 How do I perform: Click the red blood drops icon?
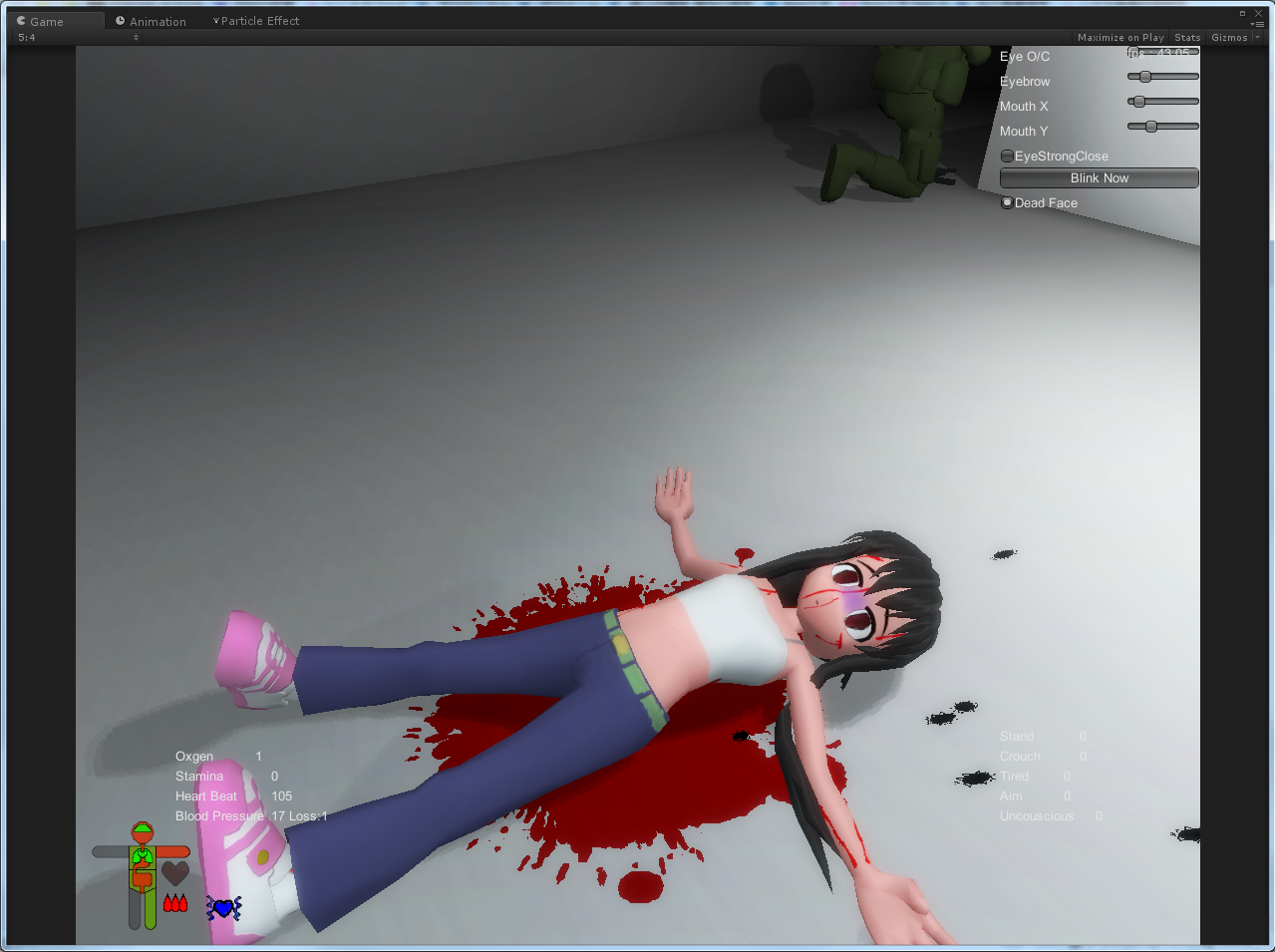point(175,903)
